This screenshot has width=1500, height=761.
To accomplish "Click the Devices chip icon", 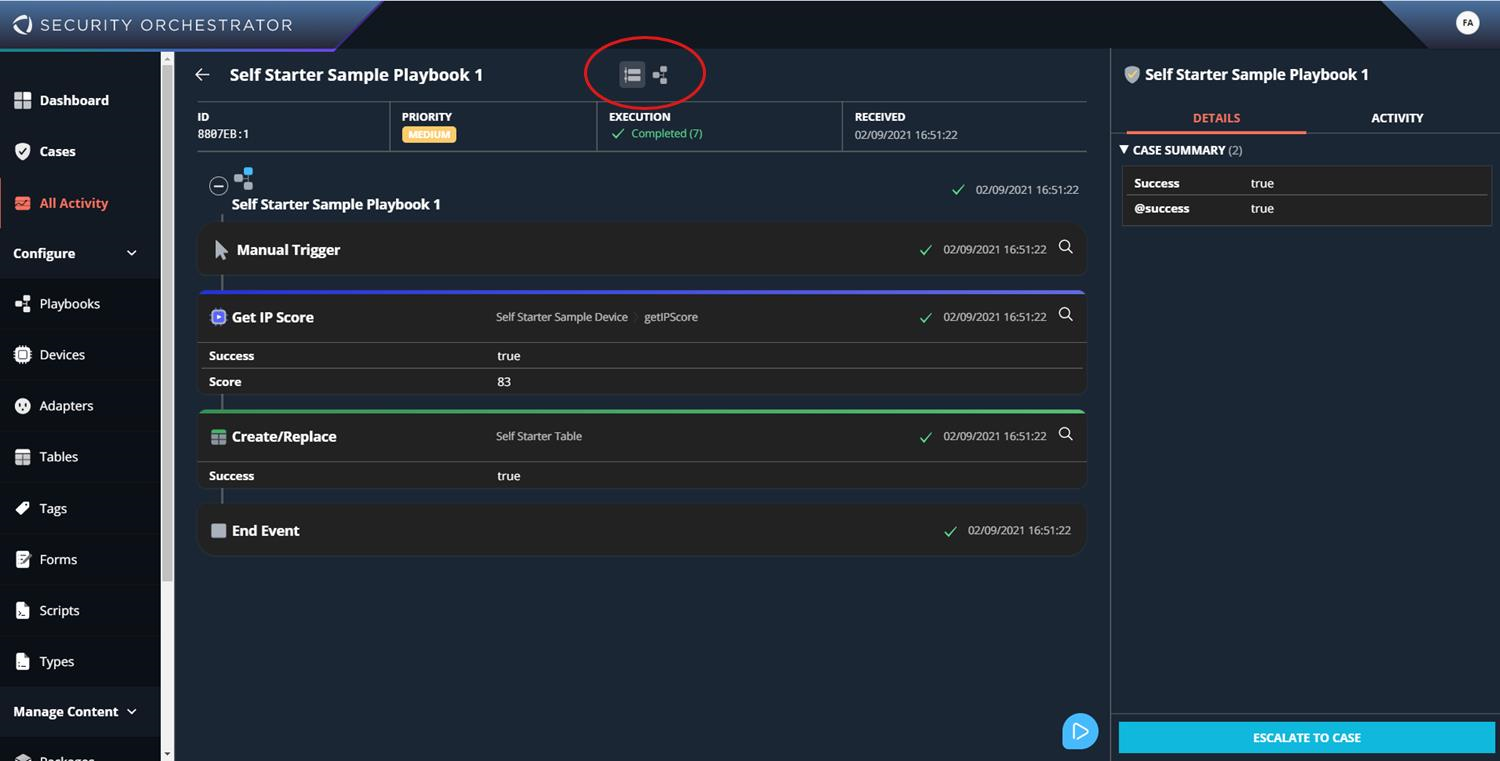I will 22,355.
